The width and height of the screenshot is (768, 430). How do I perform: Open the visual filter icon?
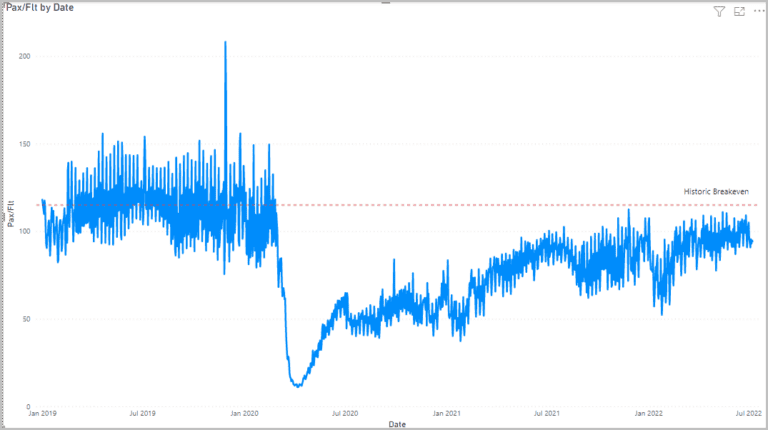719,11
